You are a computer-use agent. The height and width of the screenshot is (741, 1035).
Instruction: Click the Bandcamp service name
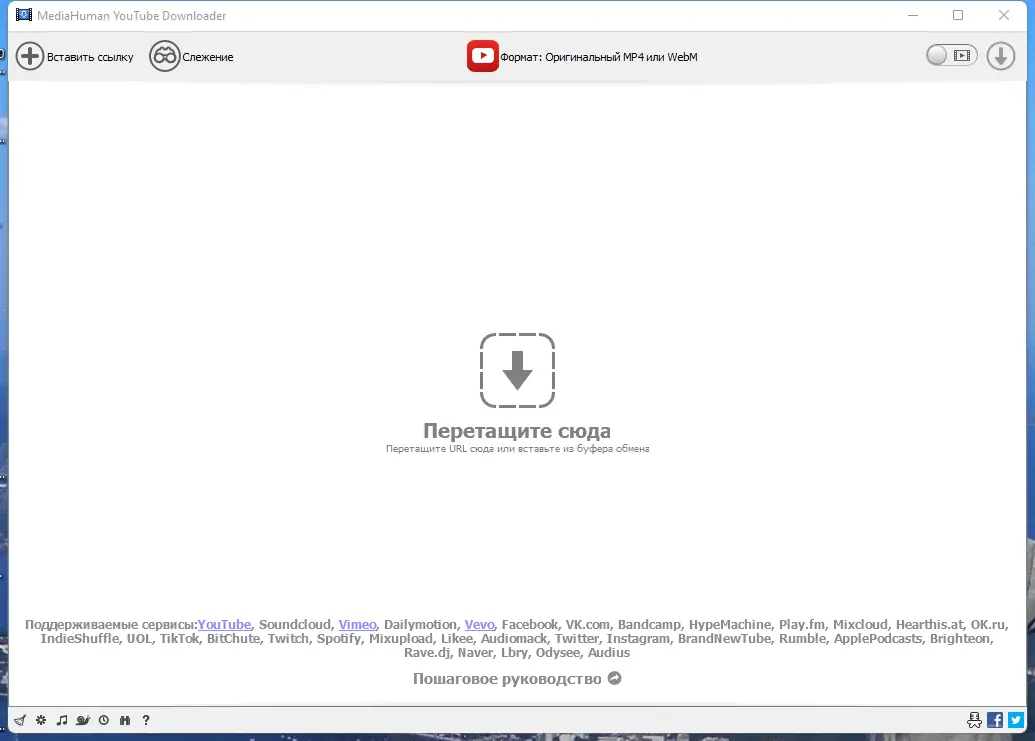click(x=649, y=624)
